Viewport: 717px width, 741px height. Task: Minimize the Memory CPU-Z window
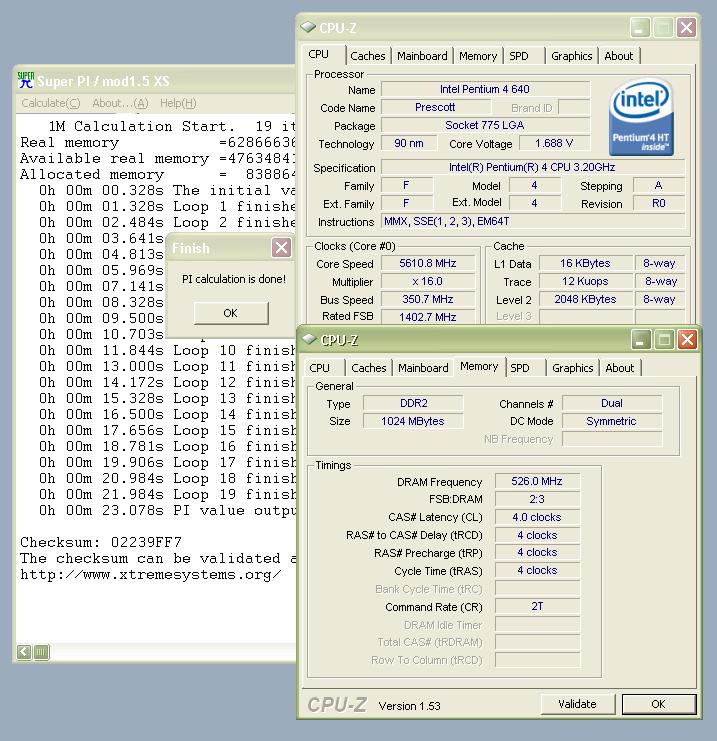[x=641, y=339]
